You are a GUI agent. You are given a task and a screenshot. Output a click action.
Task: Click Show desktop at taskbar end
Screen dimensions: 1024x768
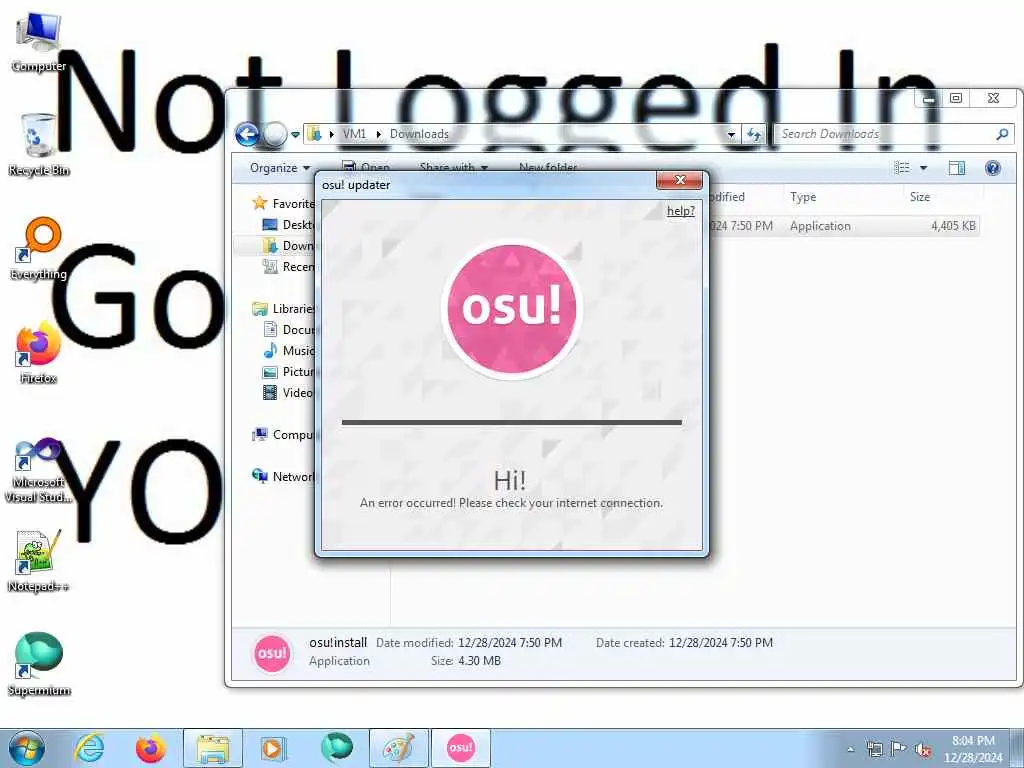pyautogui.click(x=1016, y=748)
